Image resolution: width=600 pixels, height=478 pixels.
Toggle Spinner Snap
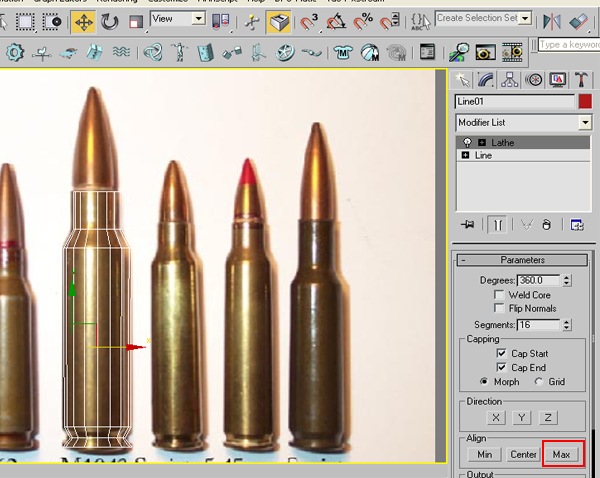(390, 22)
